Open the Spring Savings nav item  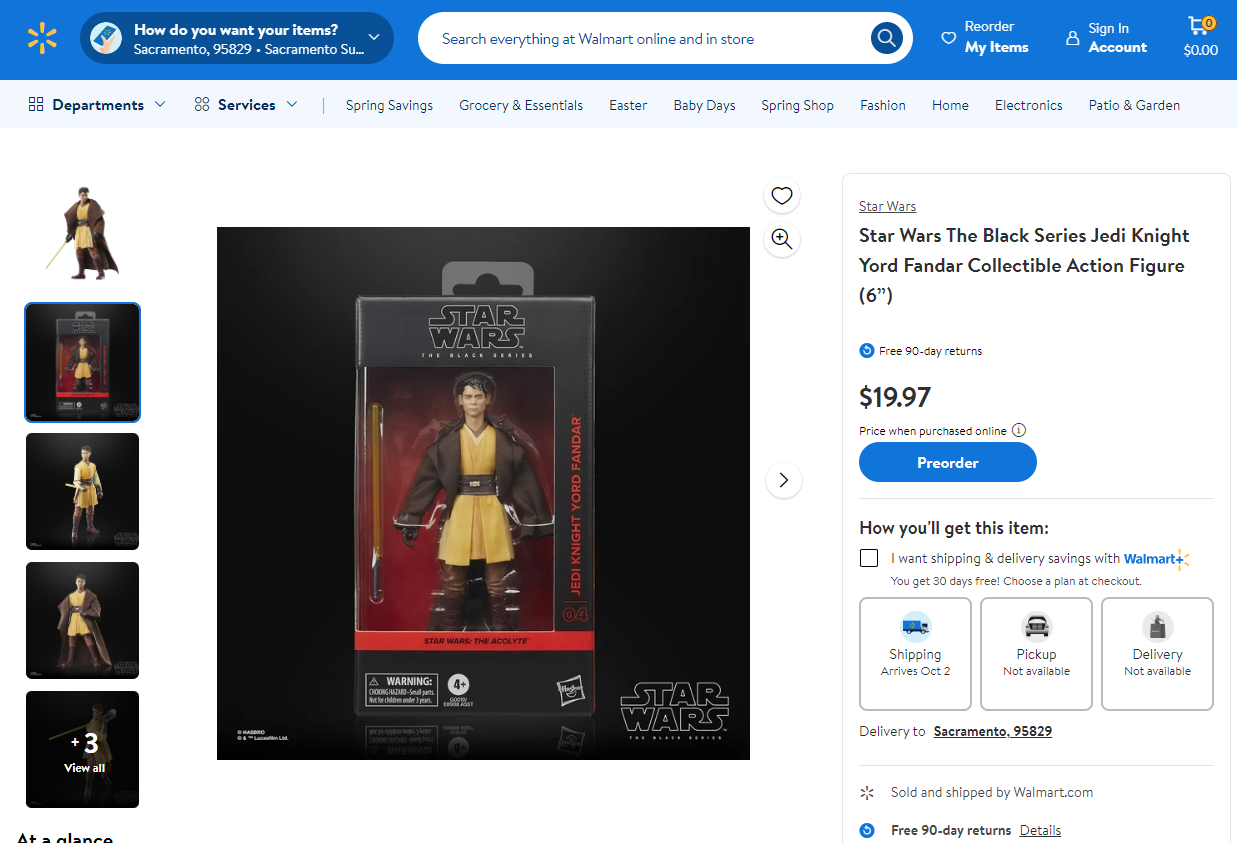click(389, 105)
